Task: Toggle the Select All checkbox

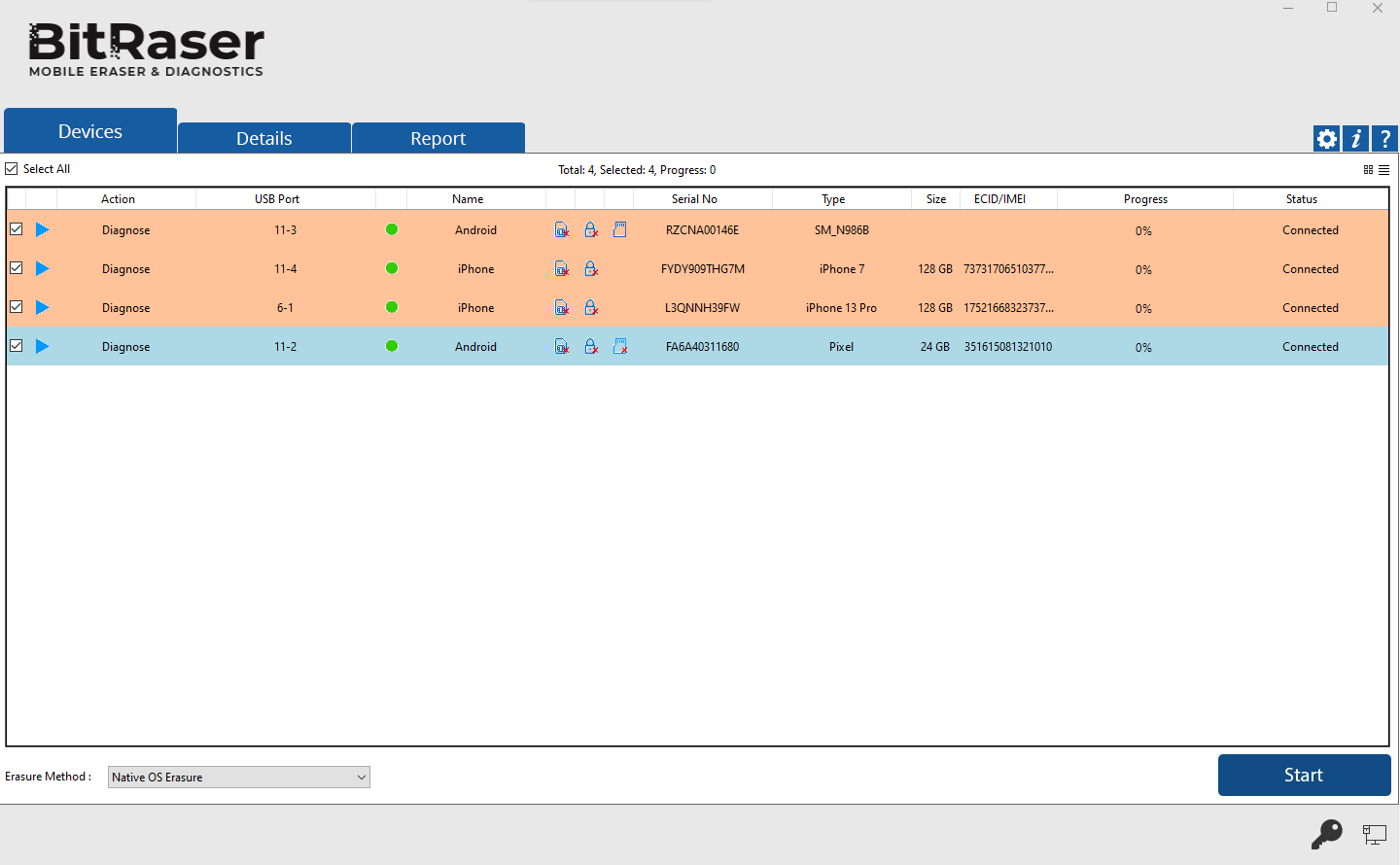Action: click(12, 169)
